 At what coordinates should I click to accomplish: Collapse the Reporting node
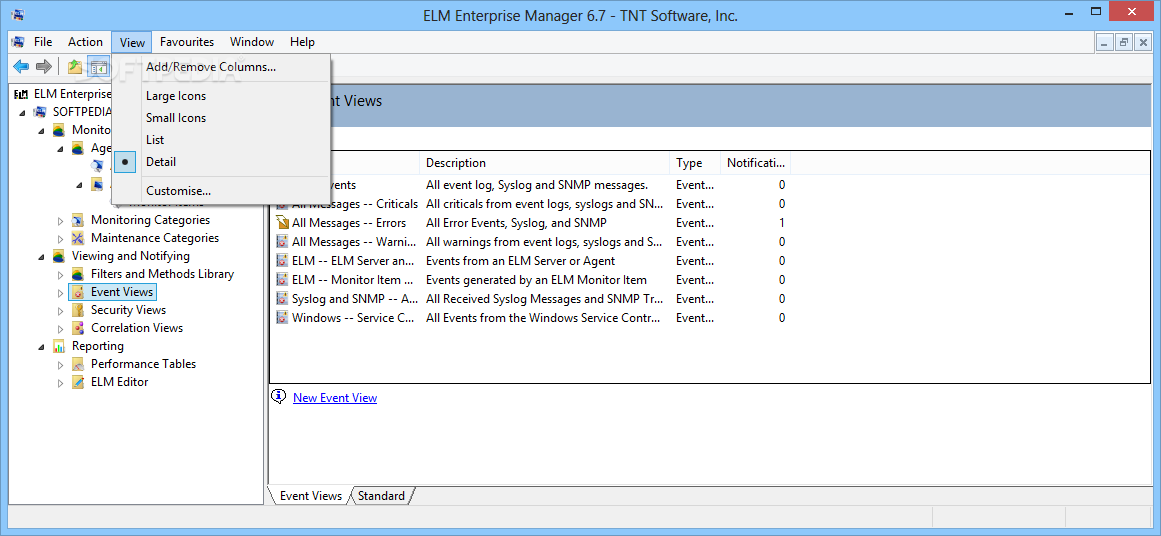pyautogui.click(x=41, y=346)
